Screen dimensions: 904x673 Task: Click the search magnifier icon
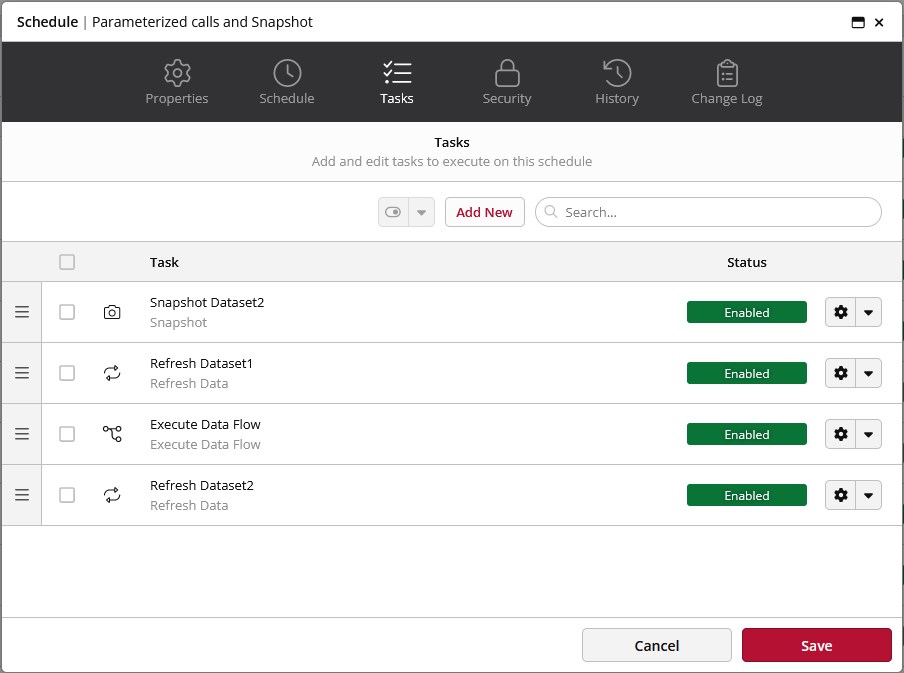click(551, 212)
